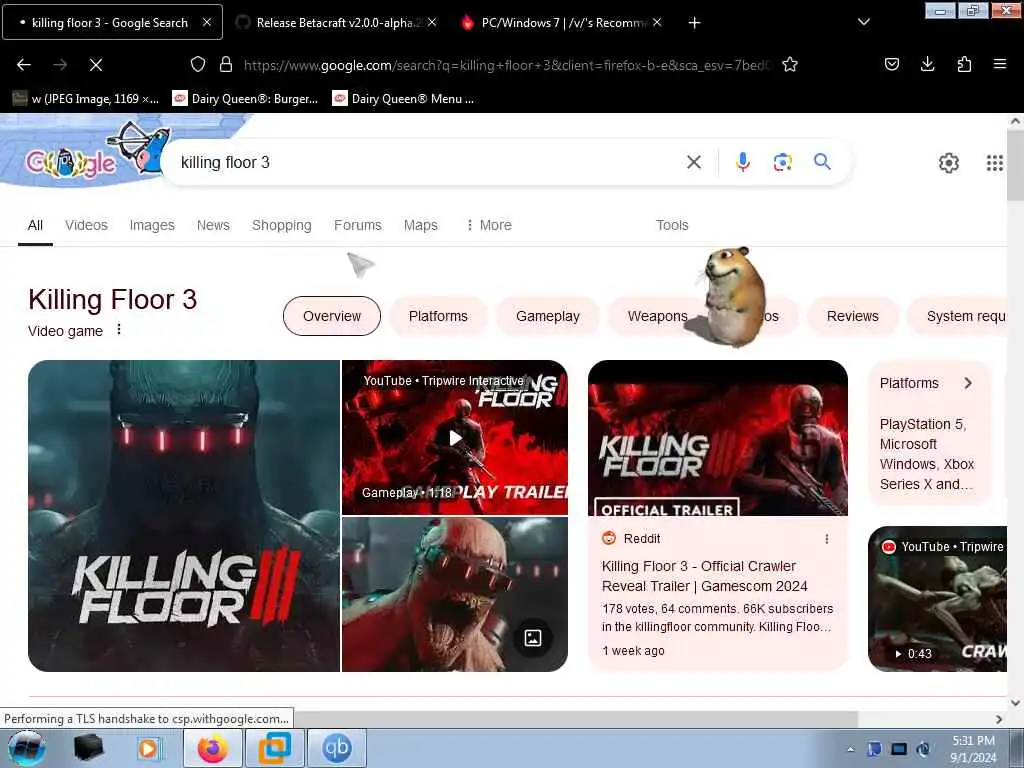This screenshot has height=768, width=1024.
Task: Expand the More search filters
Action: click(488, 225)
